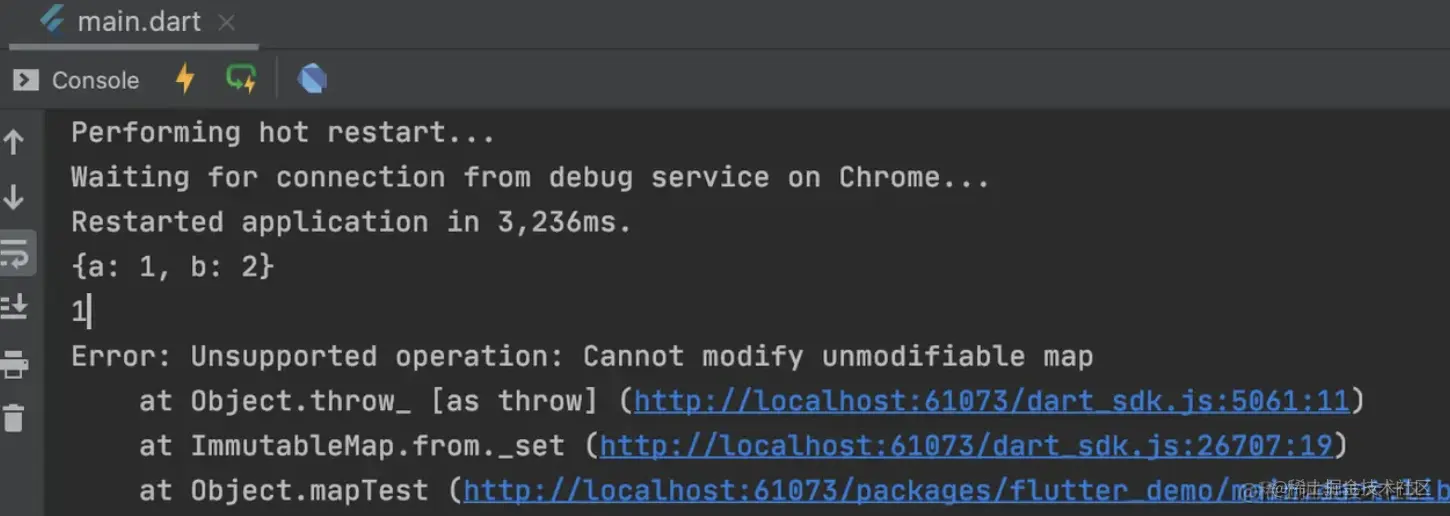The width and height of the screenshot is (1450, 516).
Task: Click the Flutter icon on main.dart tab
Action: (52, 22)
